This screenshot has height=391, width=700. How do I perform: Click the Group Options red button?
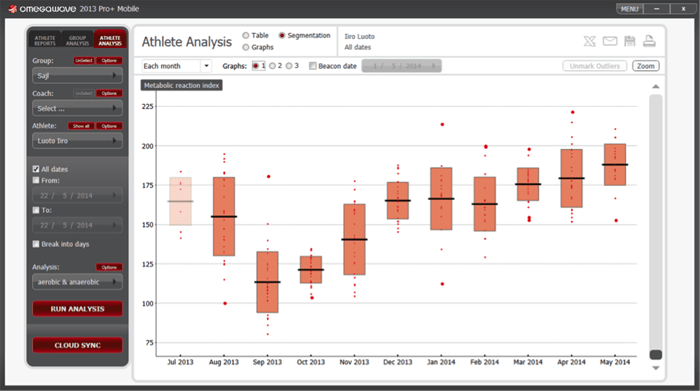point(109,61)
